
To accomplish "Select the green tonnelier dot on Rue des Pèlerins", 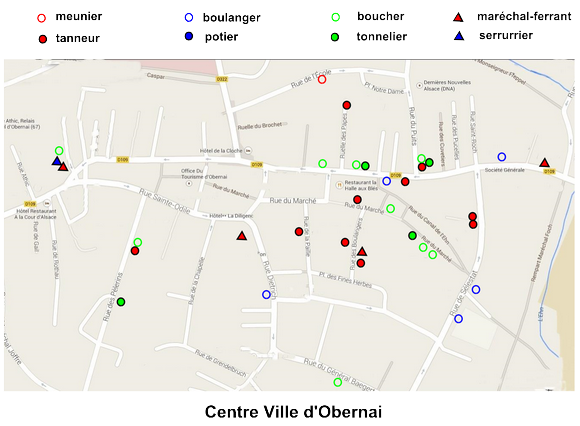I will pyautogui.click(x=121, y=302).
